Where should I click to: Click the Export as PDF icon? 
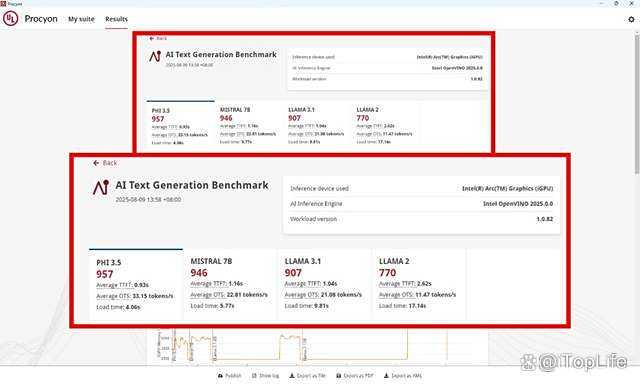point(338,376)
